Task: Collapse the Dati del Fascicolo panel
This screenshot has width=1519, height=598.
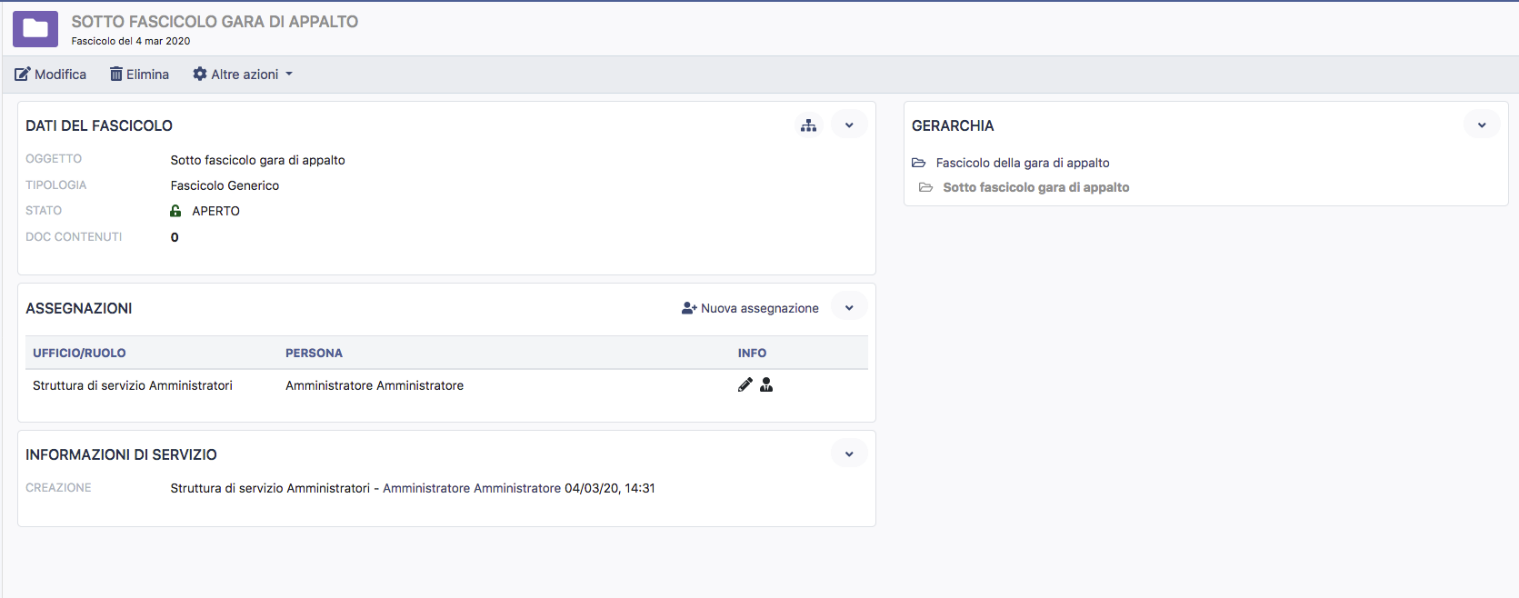Action: tap(849, 125)
